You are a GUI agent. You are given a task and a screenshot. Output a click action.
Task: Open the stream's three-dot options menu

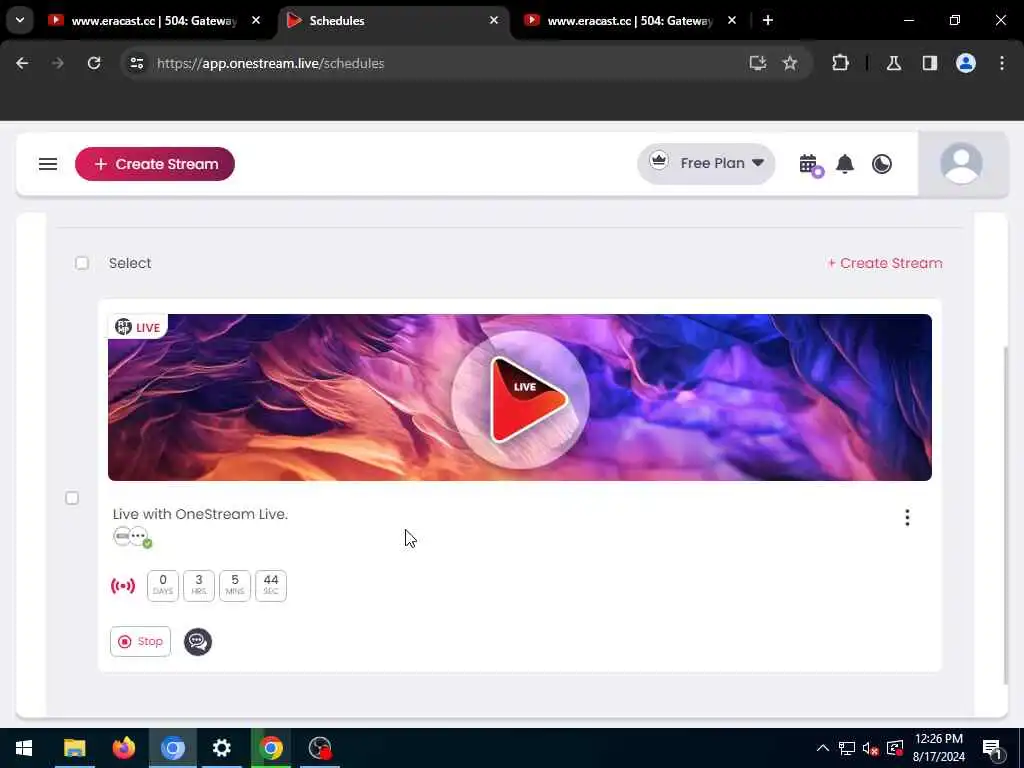[907, 517]
